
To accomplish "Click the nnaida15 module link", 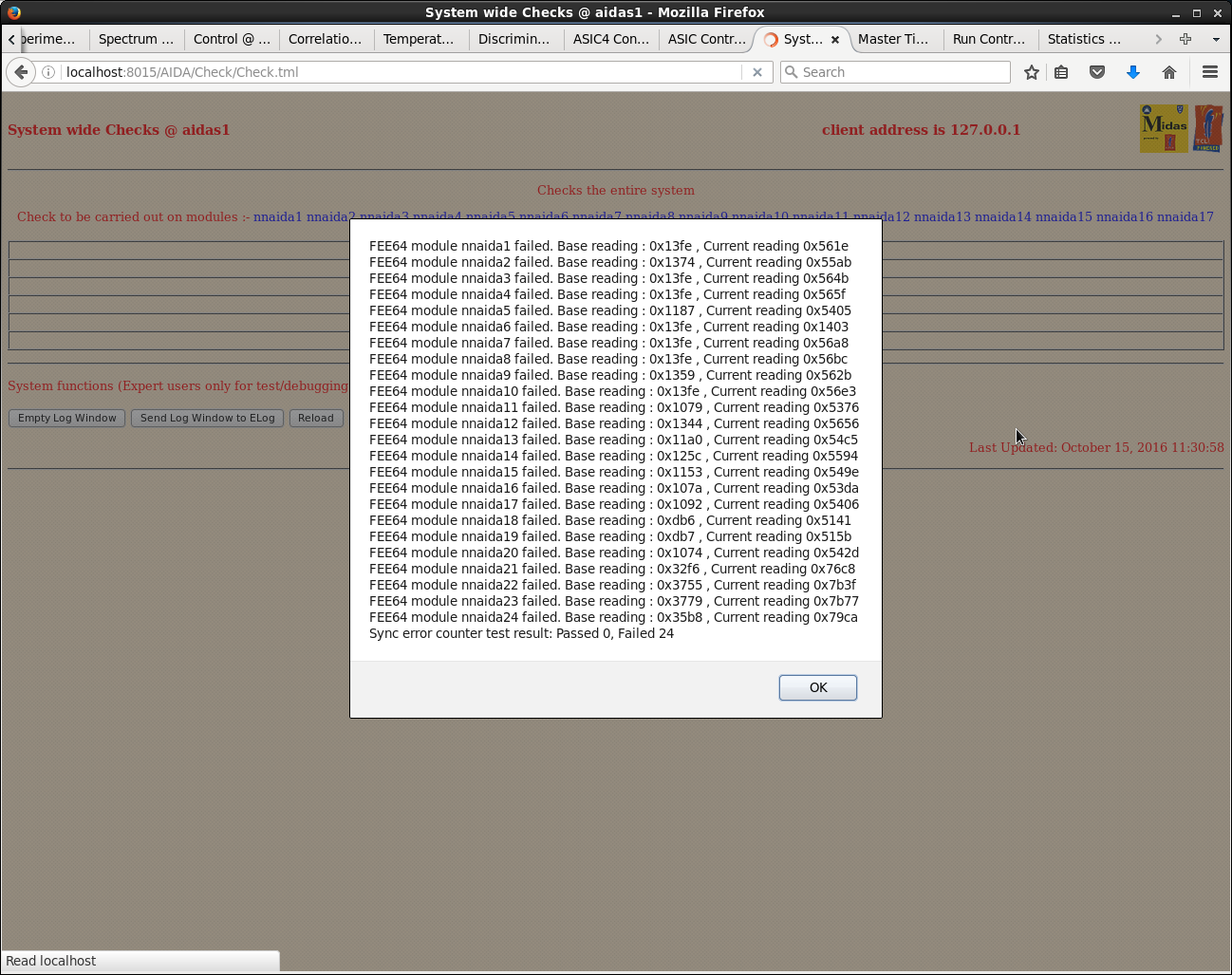I will (x=1064, y=216).
